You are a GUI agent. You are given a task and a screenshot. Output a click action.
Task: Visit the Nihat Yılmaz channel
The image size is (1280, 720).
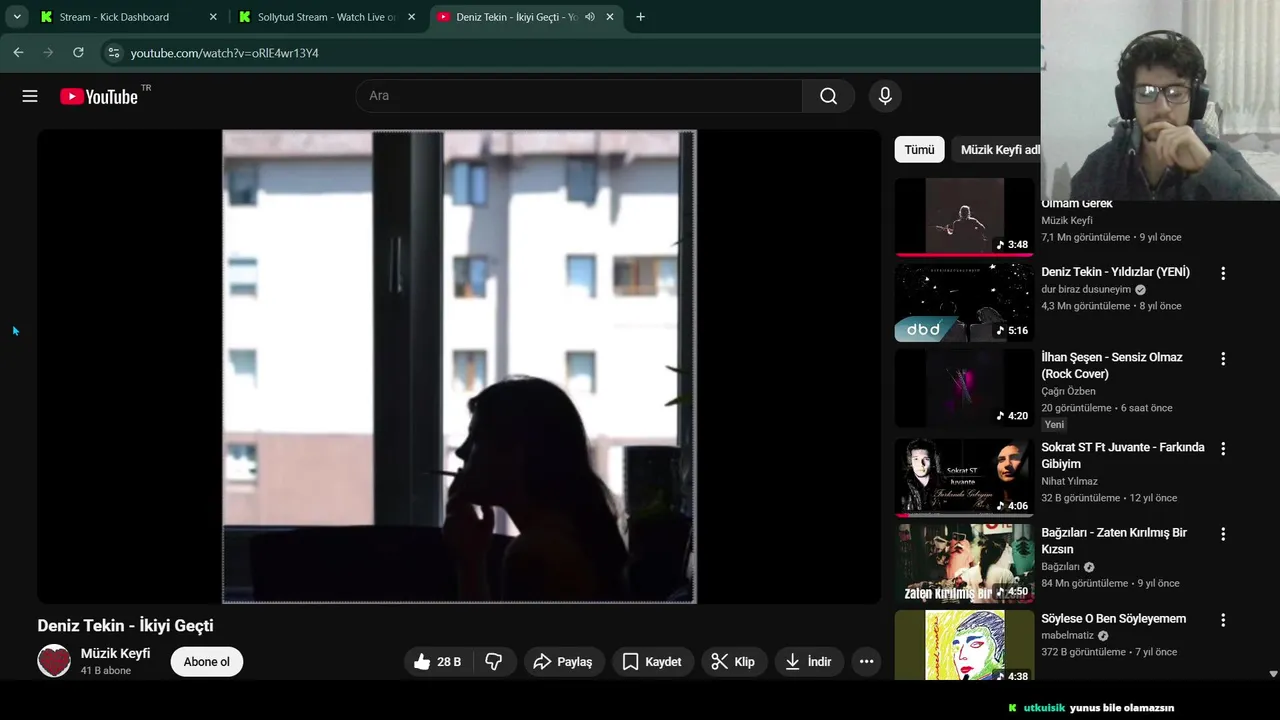(x=1069, y=481)
